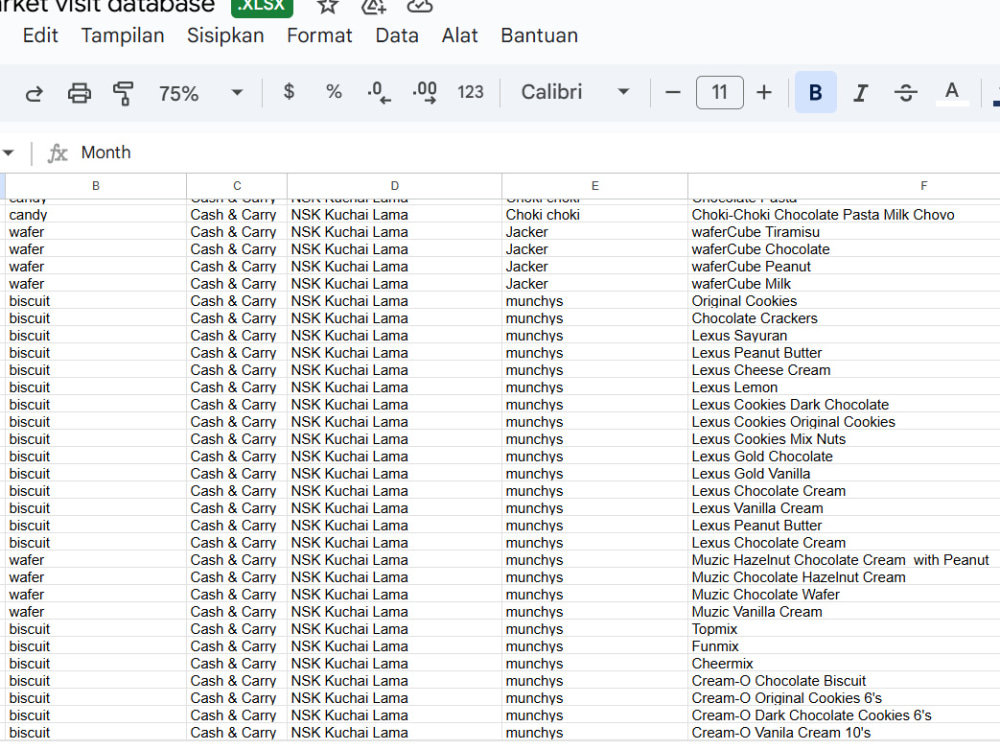Viewport: 1000px width, 750px height.
Task: Select cell 'waferCube Tiramisu'
Action: click(x=844, y=232)
